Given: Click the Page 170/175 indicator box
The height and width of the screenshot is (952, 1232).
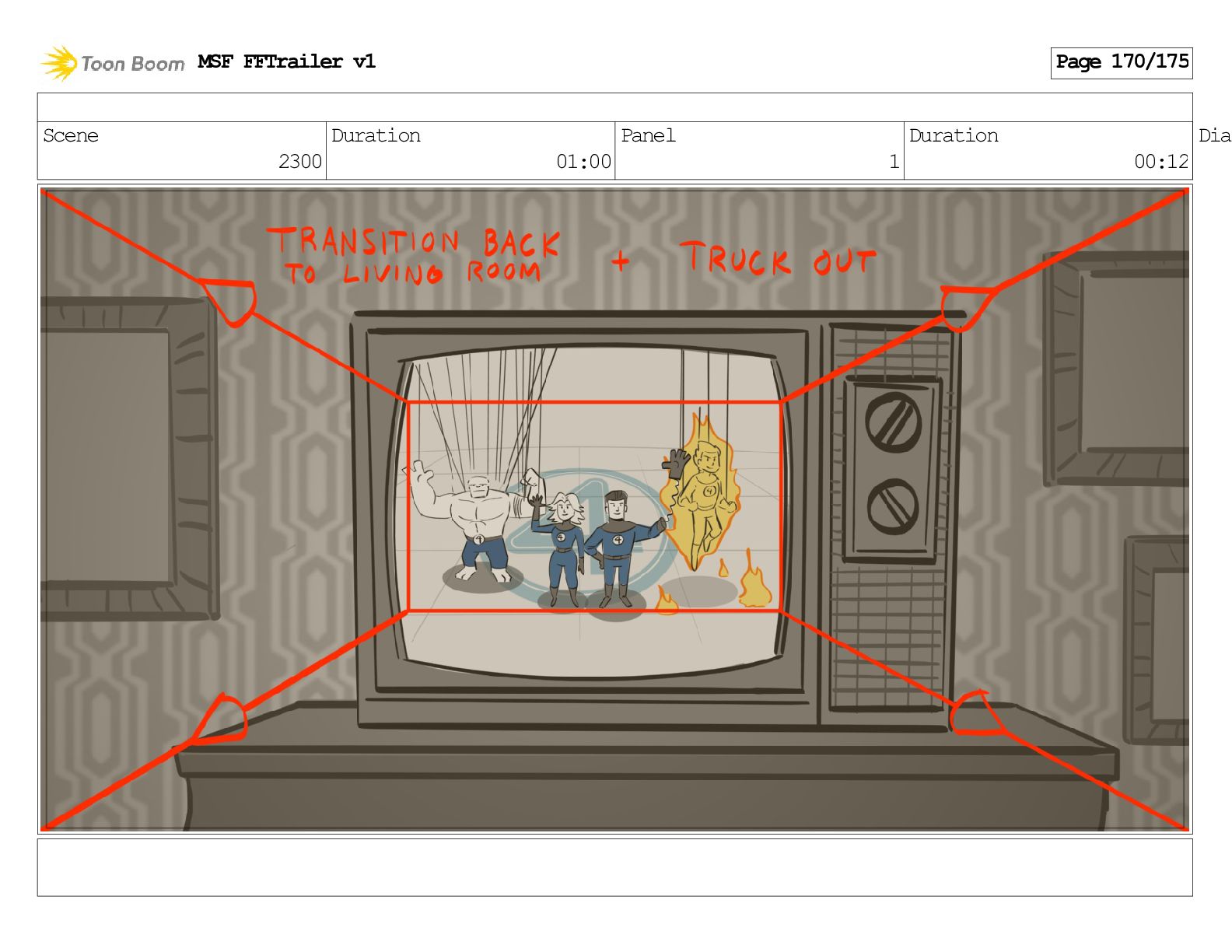Looking at the screenshot, I should pyautogui.click(x=1122, y=62).
